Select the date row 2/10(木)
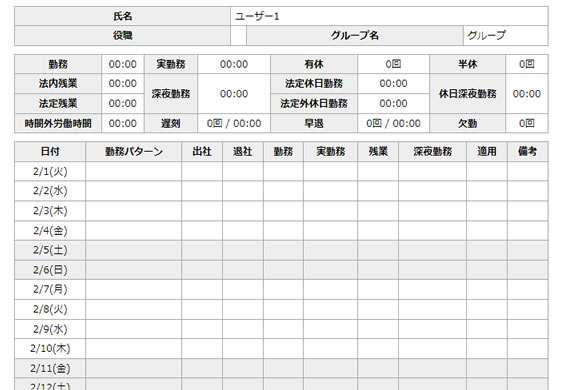Image resolution: width=570 pixels, height=390 pixels. pyautogui.click(x=281, y=349)
